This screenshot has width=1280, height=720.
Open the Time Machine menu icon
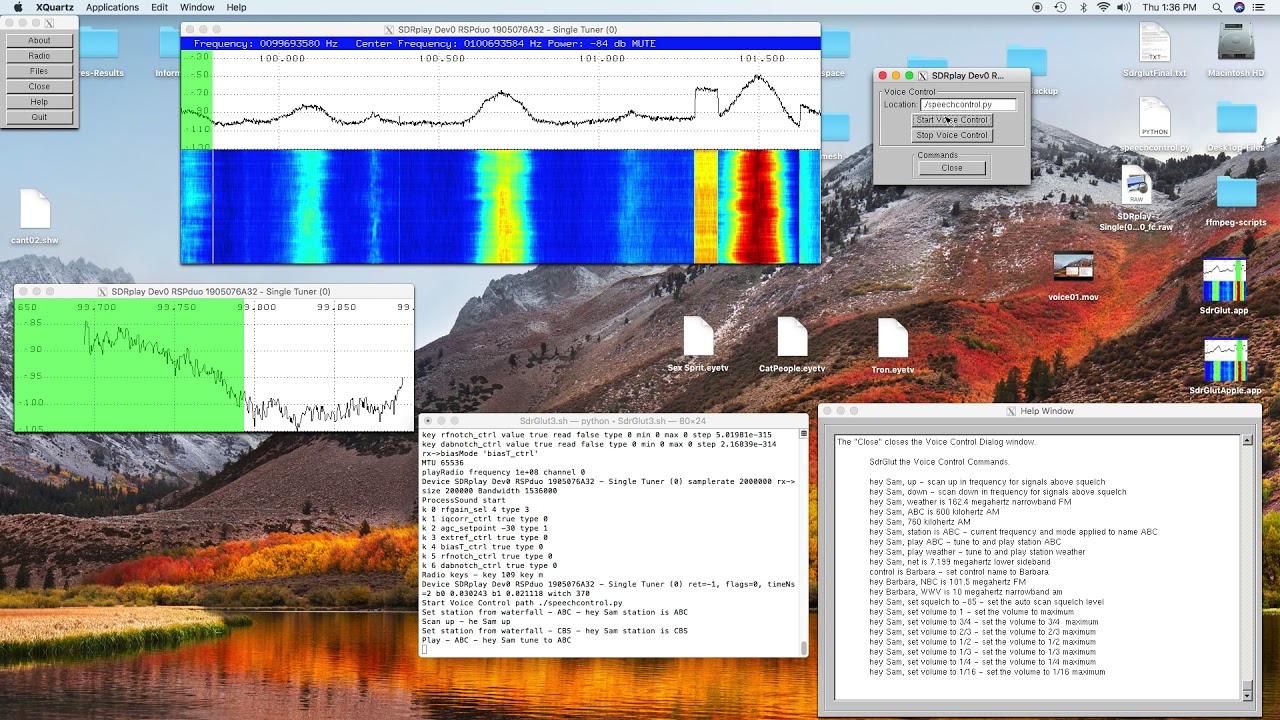point(1061,7)
